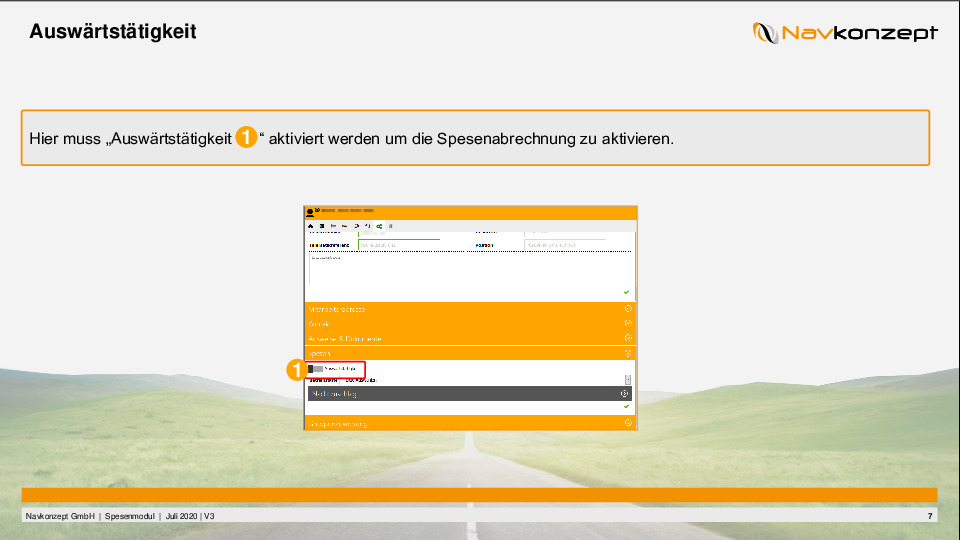Click the home icon in the toolbar
Image resolution: width=960 pixels, height=540 pixels.
pyautogui.click(x=310, y=227)
